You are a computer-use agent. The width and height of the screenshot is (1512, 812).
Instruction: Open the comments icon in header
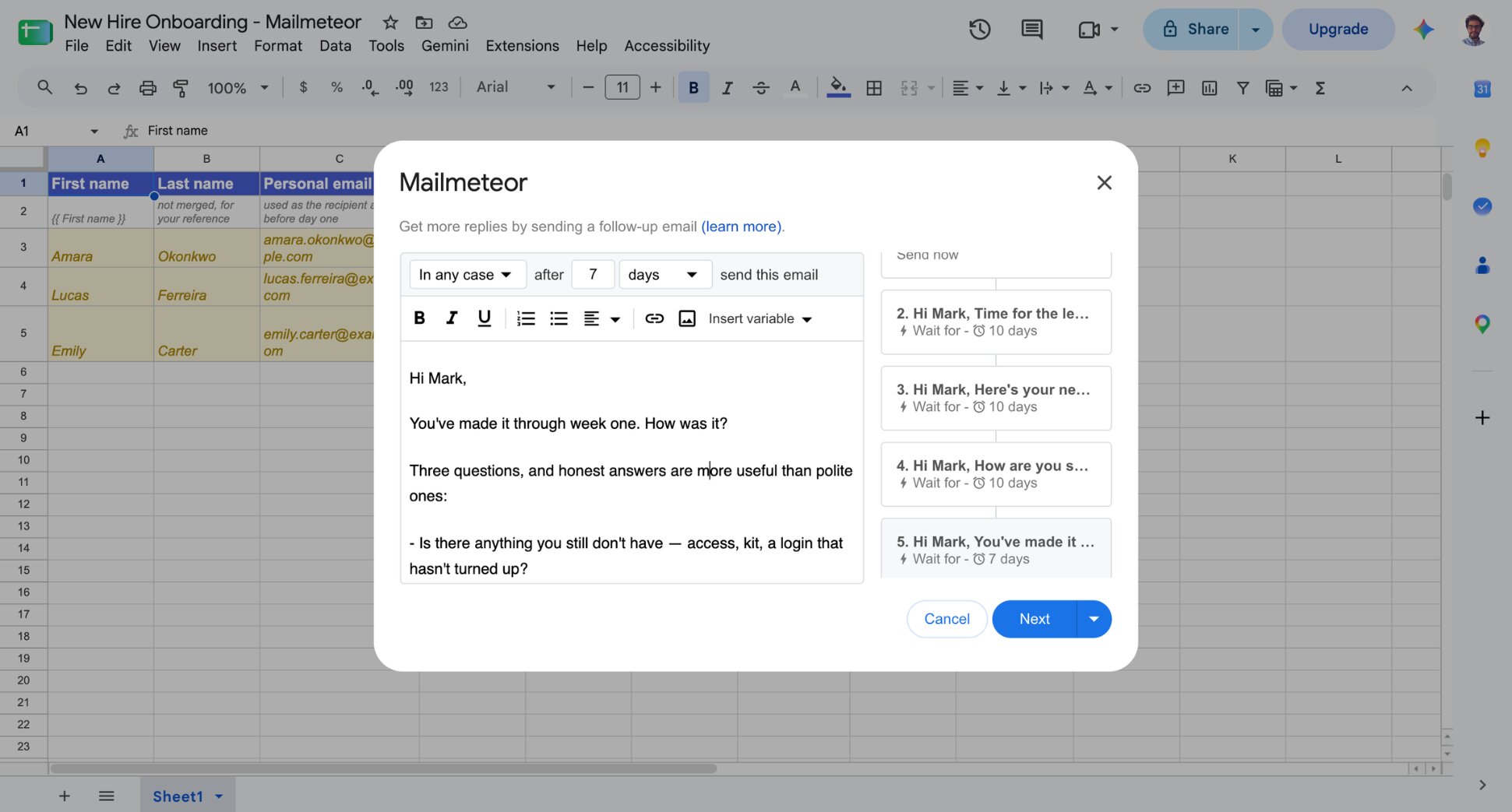(1031, 30)
